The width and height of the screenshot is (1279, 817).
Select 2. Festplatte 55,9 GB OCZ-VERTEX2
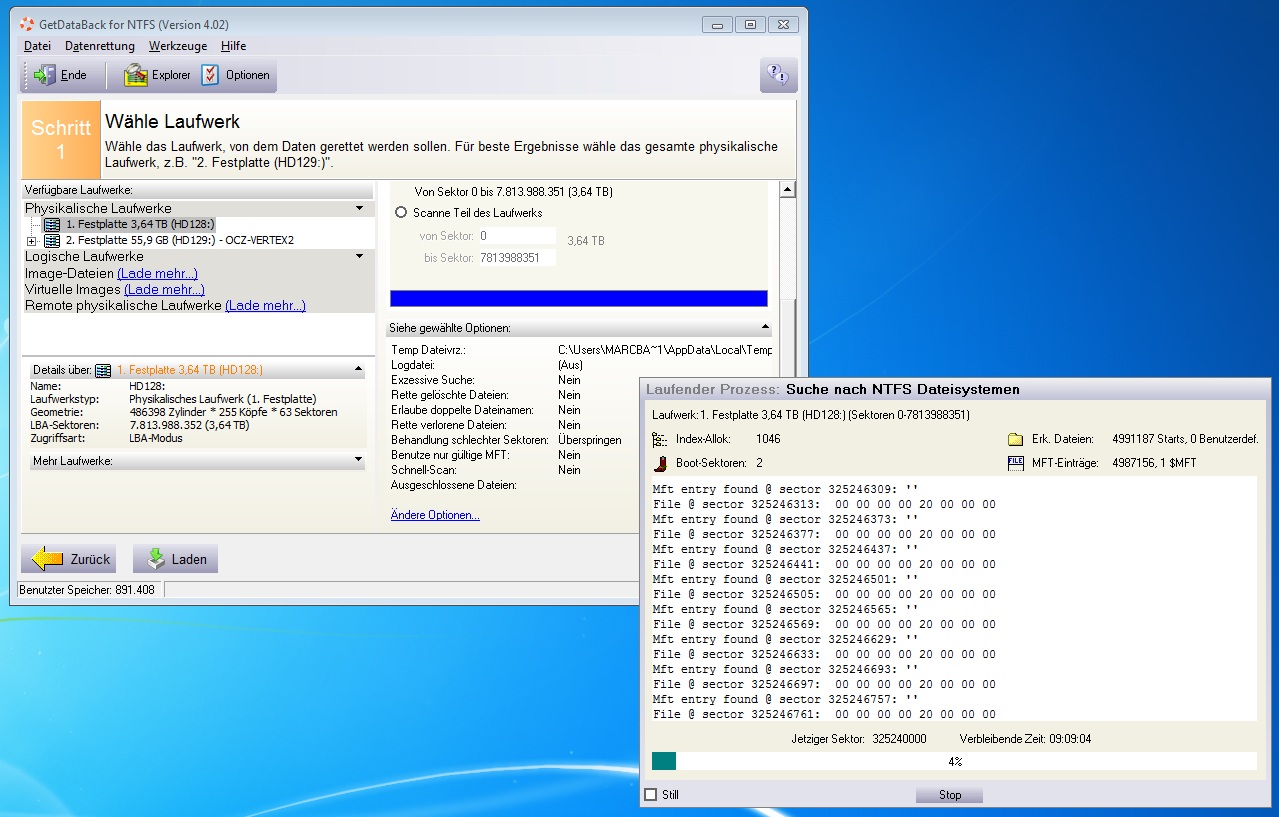coord(180,241)
